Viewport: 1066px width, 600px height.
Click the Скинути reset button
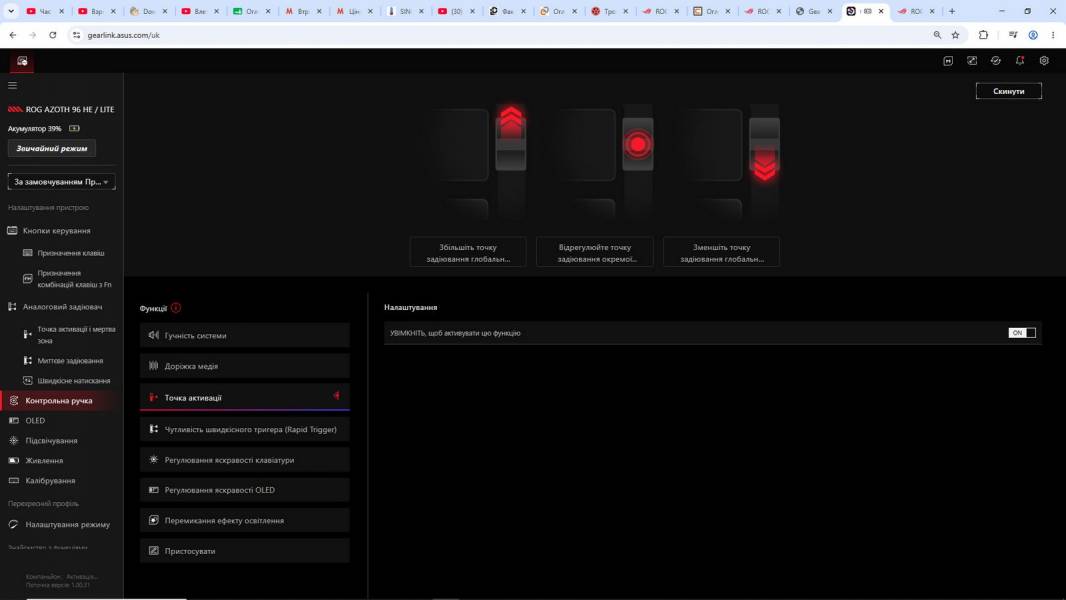(x=1008, y=91)
